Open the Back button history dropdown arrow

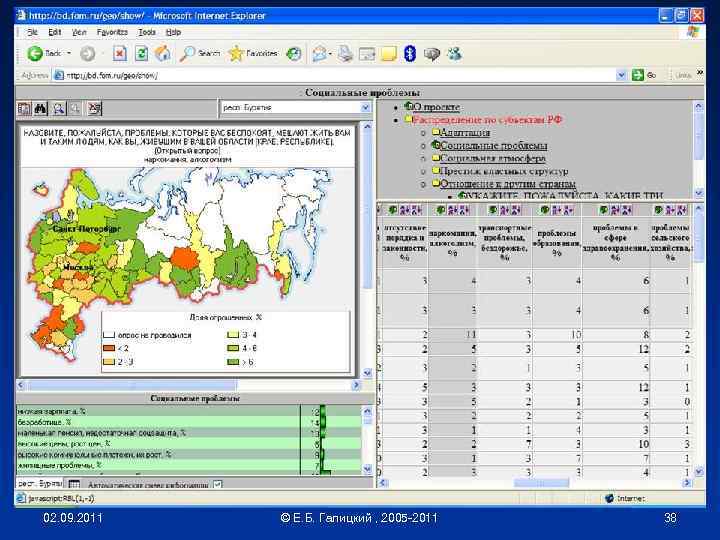tap(69, 54)
